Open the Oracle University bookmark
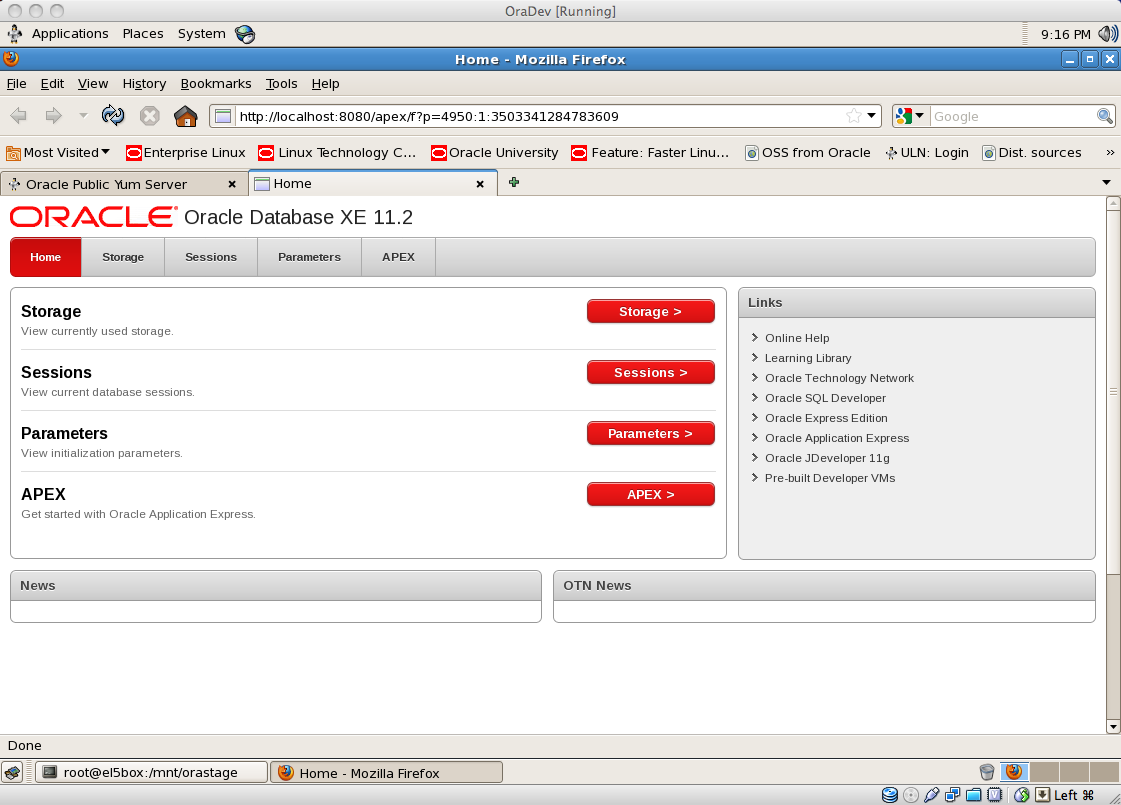Viewport: 1121px width, 805px height. pos(495,152)
